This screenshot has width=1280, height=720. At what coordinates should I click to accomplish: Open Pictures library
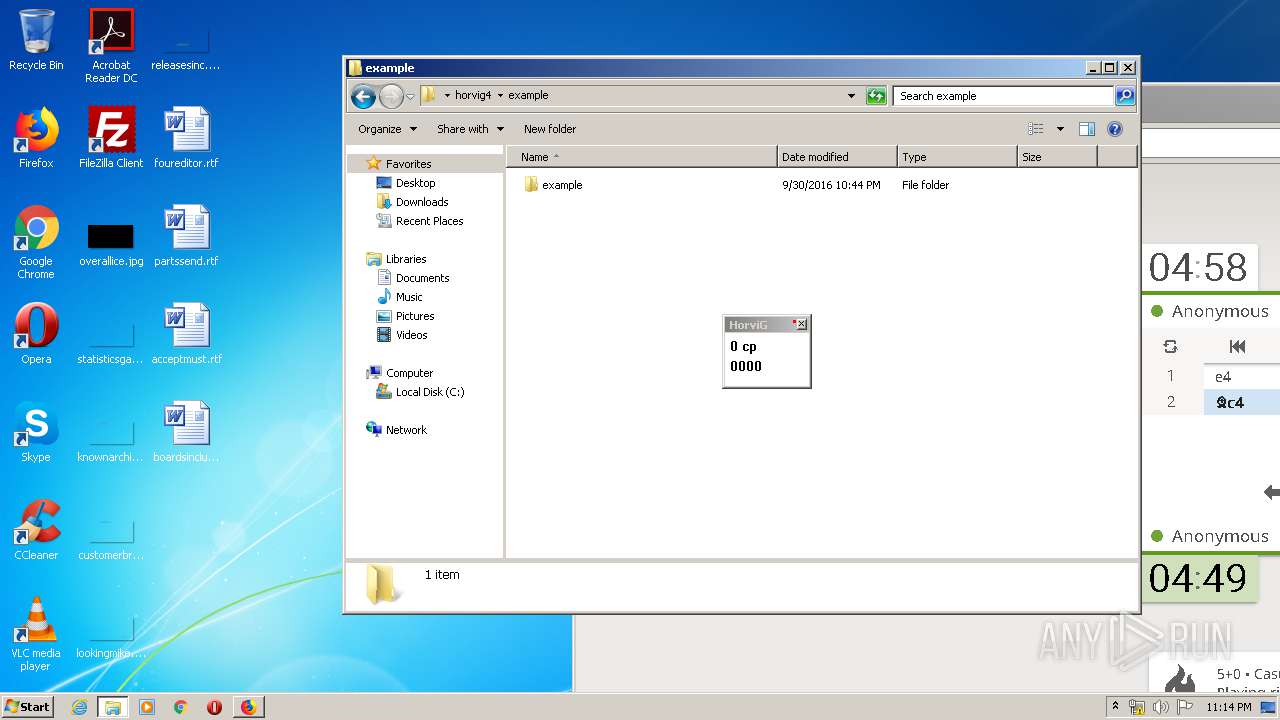(x=415, y=316)
